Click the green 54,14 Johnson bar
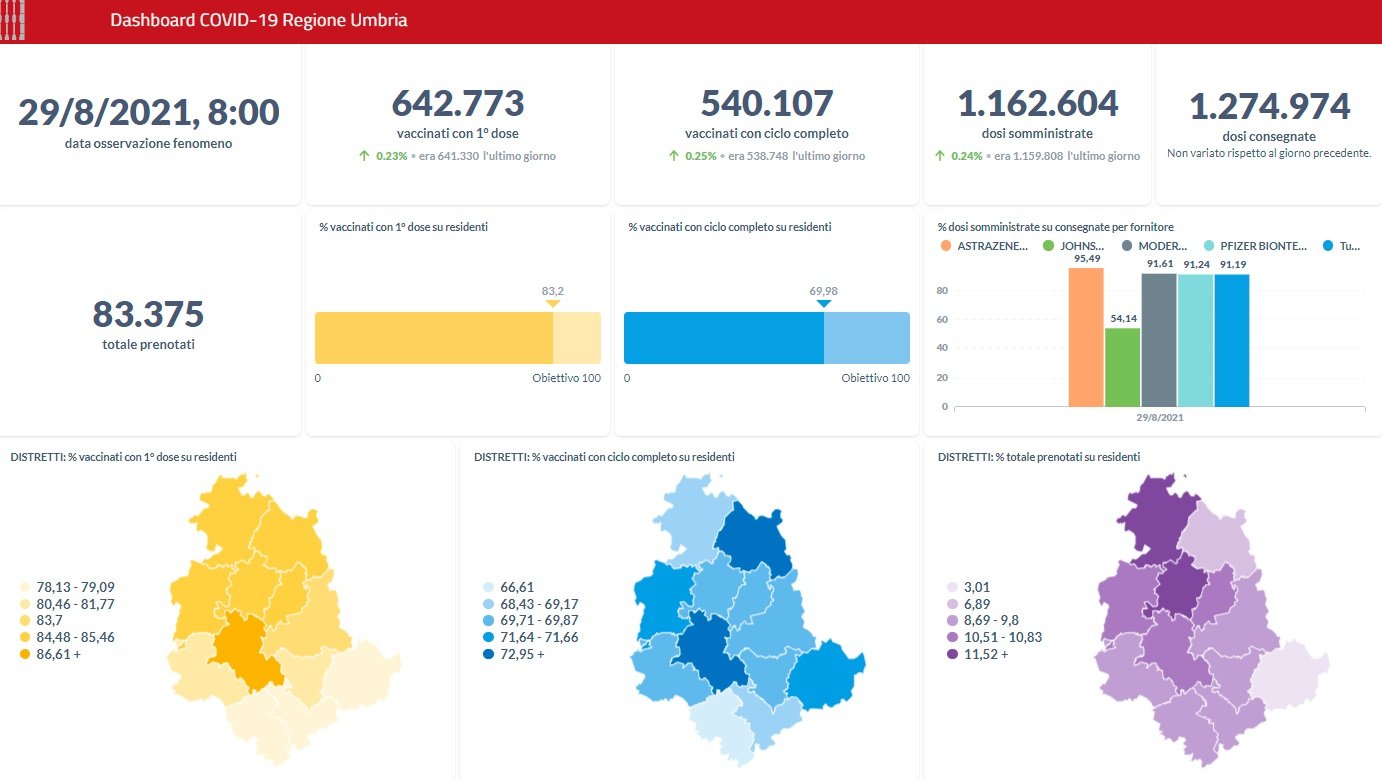1382x780 pixels. pyautogui.click(x=1122, y=367)
